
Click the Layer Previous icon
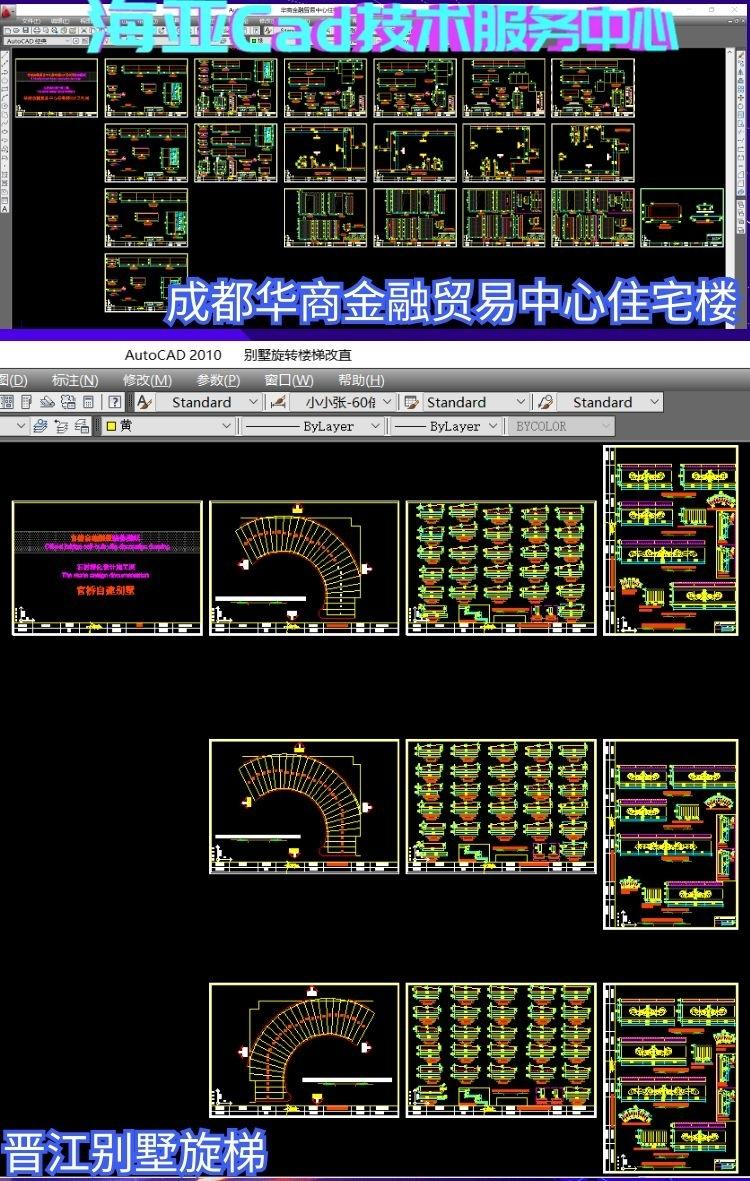(60, 426)
